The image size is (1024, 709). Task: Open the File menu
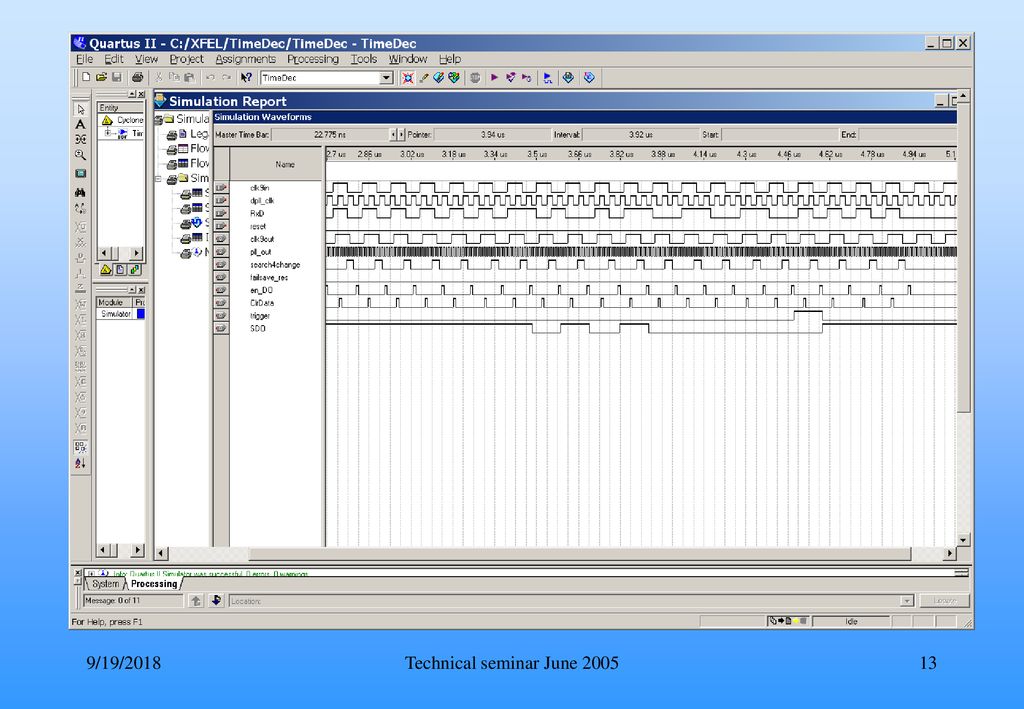(84, 59)
